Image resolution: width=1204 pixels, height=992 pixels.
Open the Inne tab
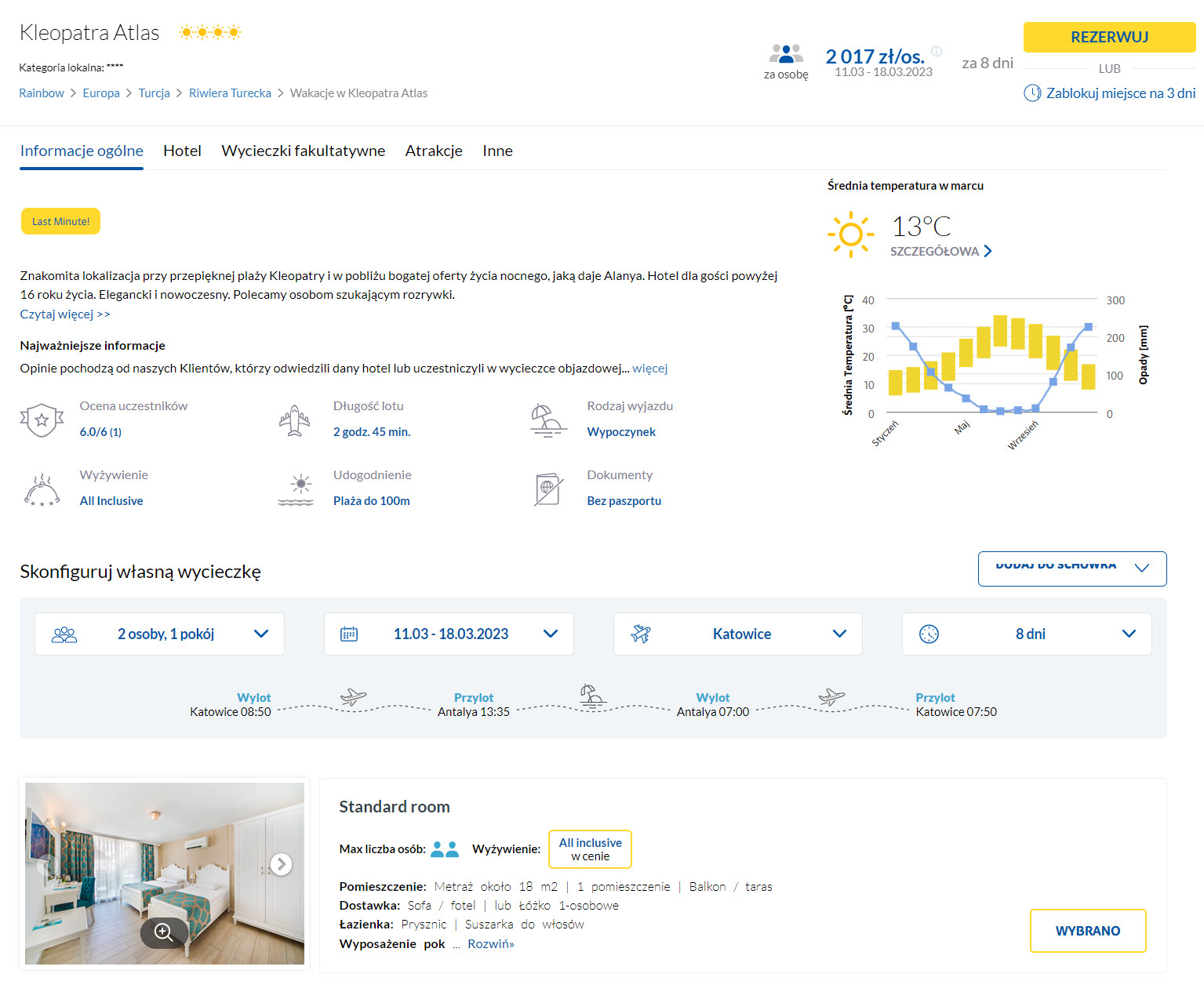click(x=497, y=151)
